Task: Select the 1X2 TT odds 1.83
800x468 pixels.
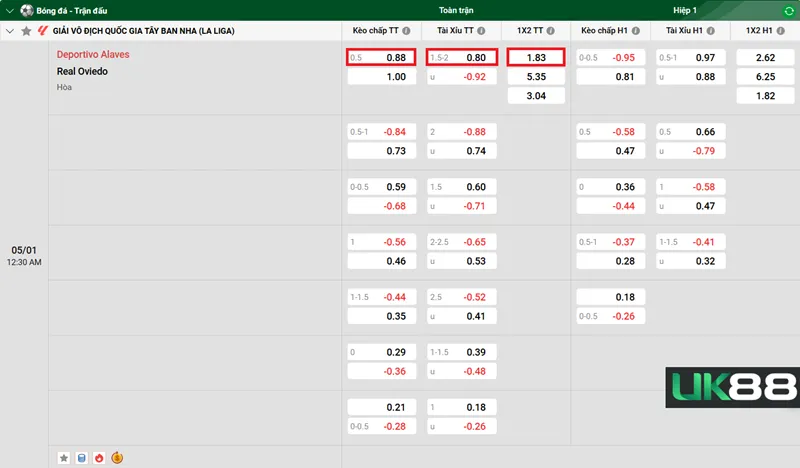Action: [535, 58]
